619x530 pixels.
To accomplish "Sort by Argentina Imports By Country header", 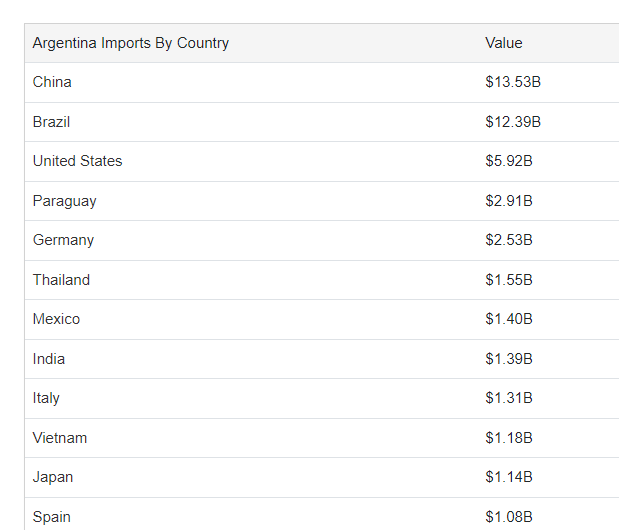I will 131,43.
